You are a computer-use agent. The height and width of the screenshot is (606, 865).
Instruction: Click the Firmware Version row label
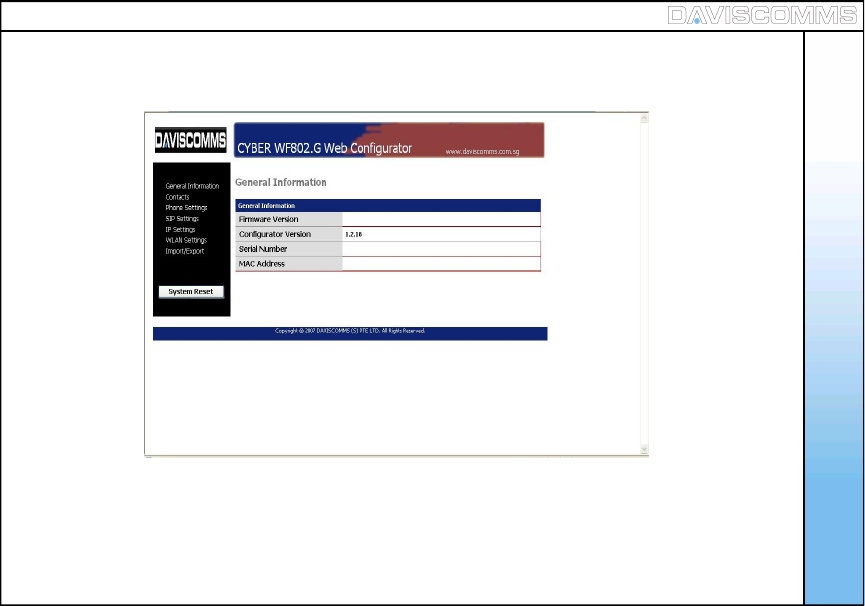(268, 219)
